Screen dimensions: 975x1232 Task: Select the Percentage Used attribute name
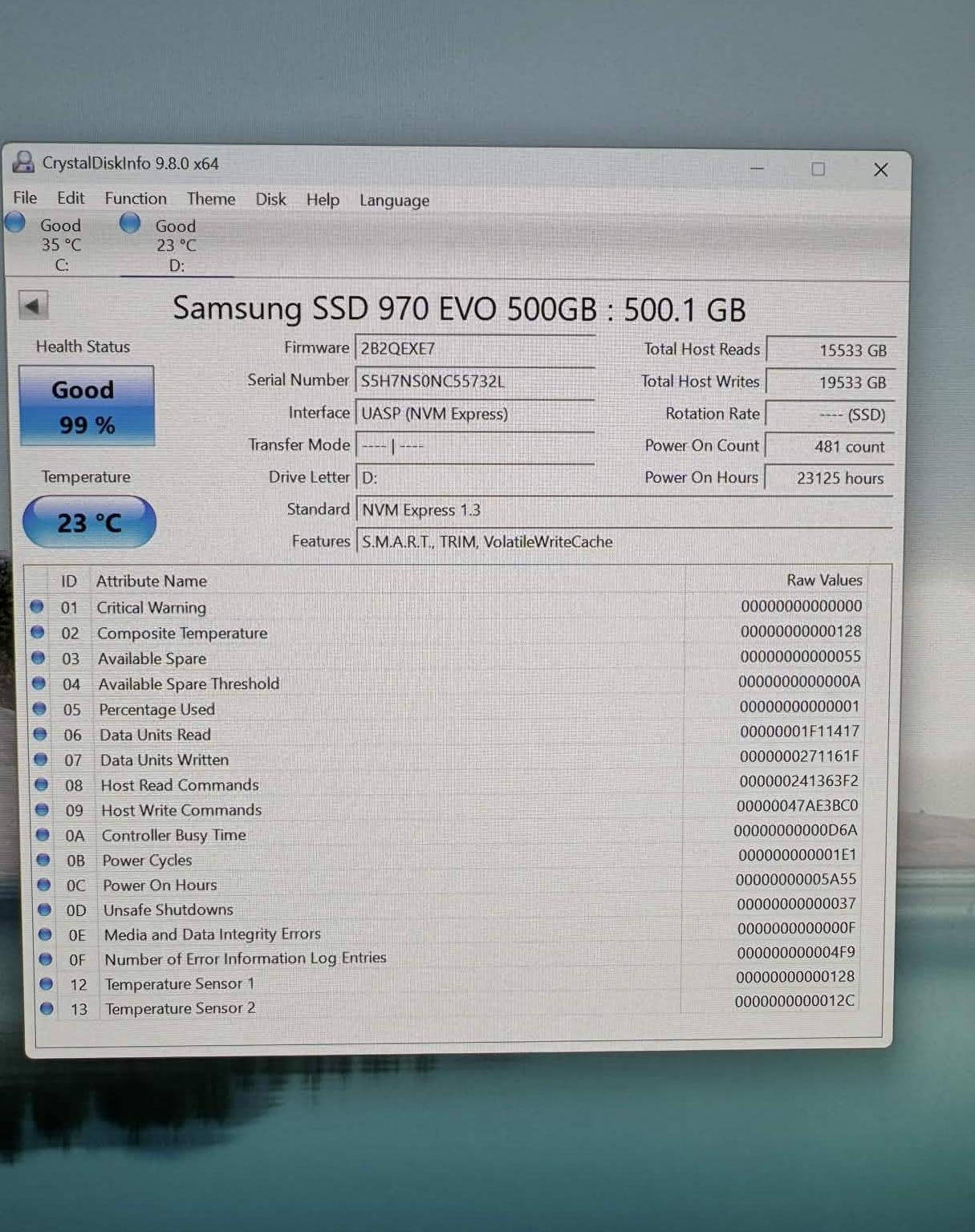click(156, 709)
